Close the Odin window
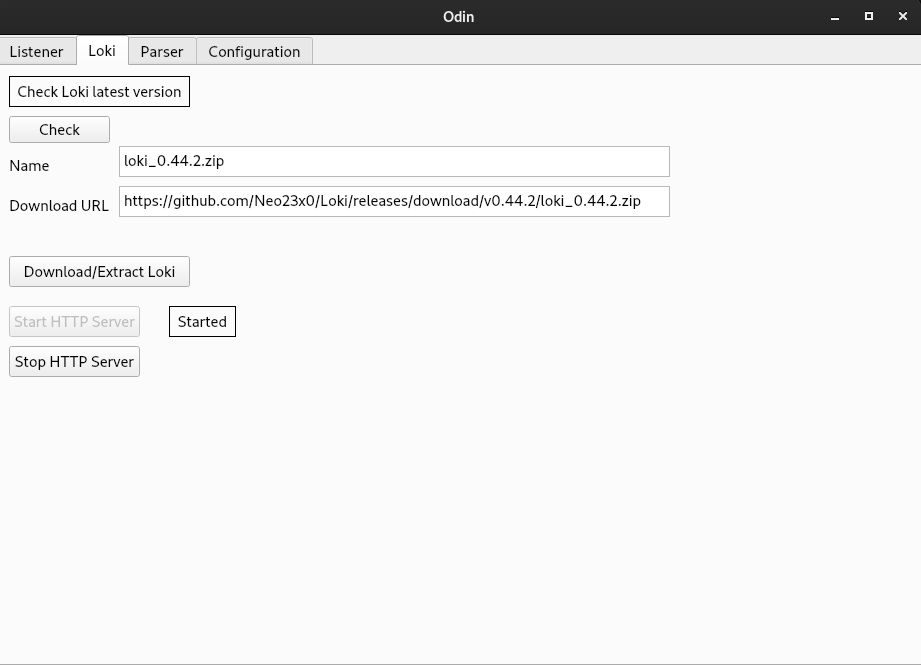The image size is (921, 665). (x=903, y=16)
